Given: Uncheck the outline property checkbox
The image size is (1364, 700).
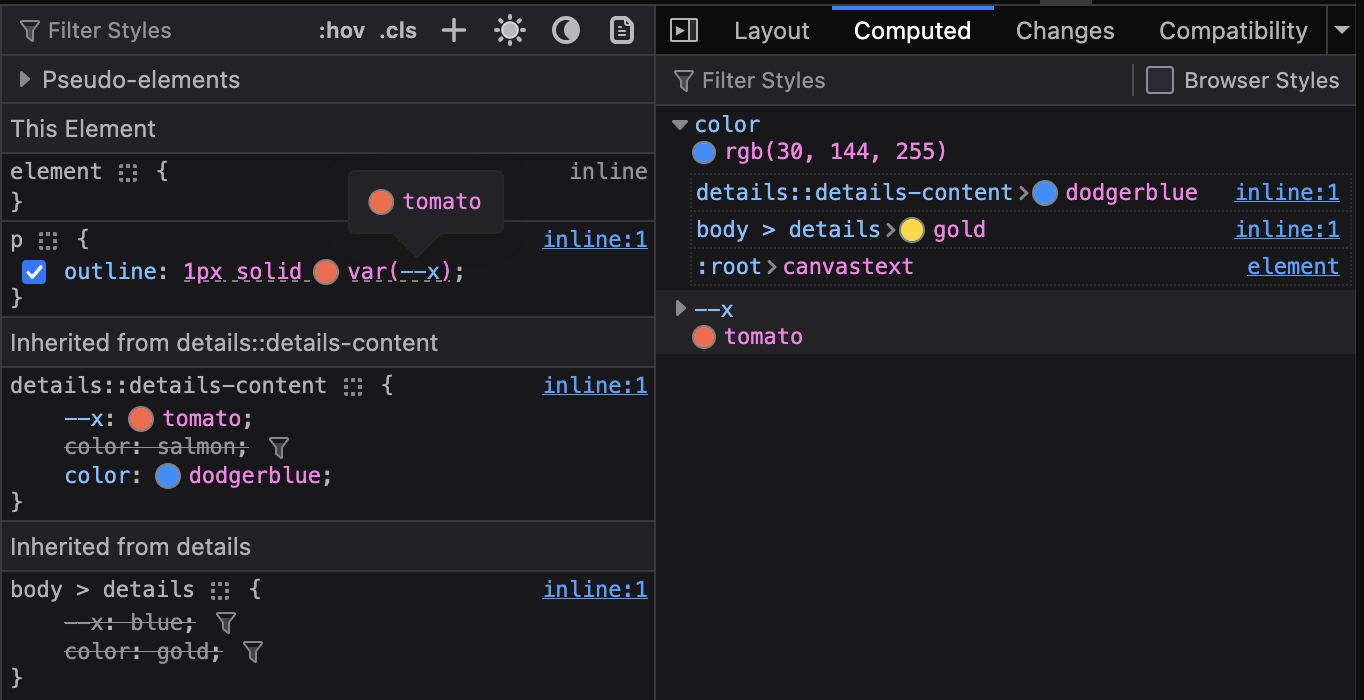Looking at the screenshot, I should pos(34,272).
